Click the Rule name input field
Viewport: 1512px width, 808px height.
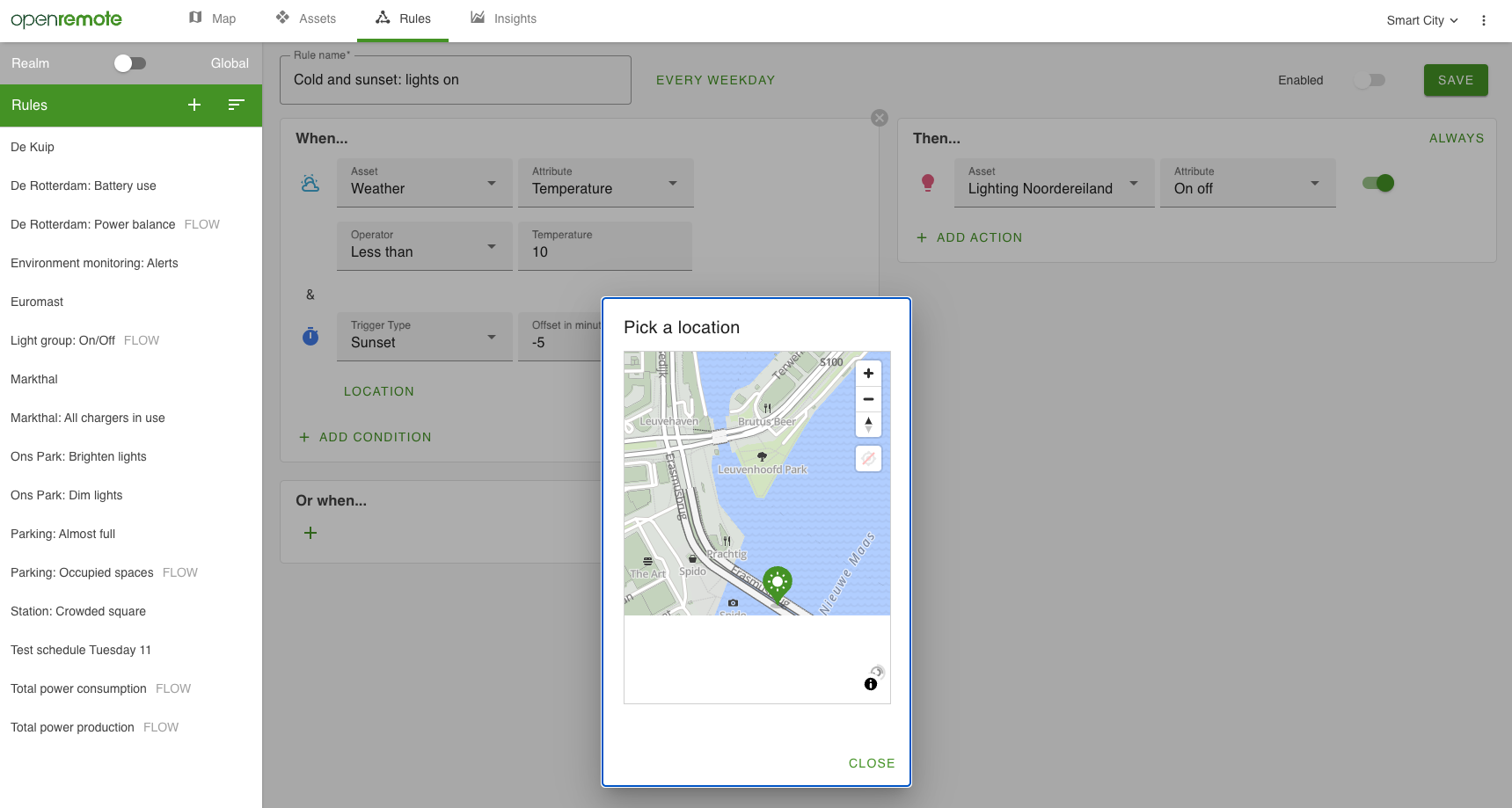pos(455,80)
